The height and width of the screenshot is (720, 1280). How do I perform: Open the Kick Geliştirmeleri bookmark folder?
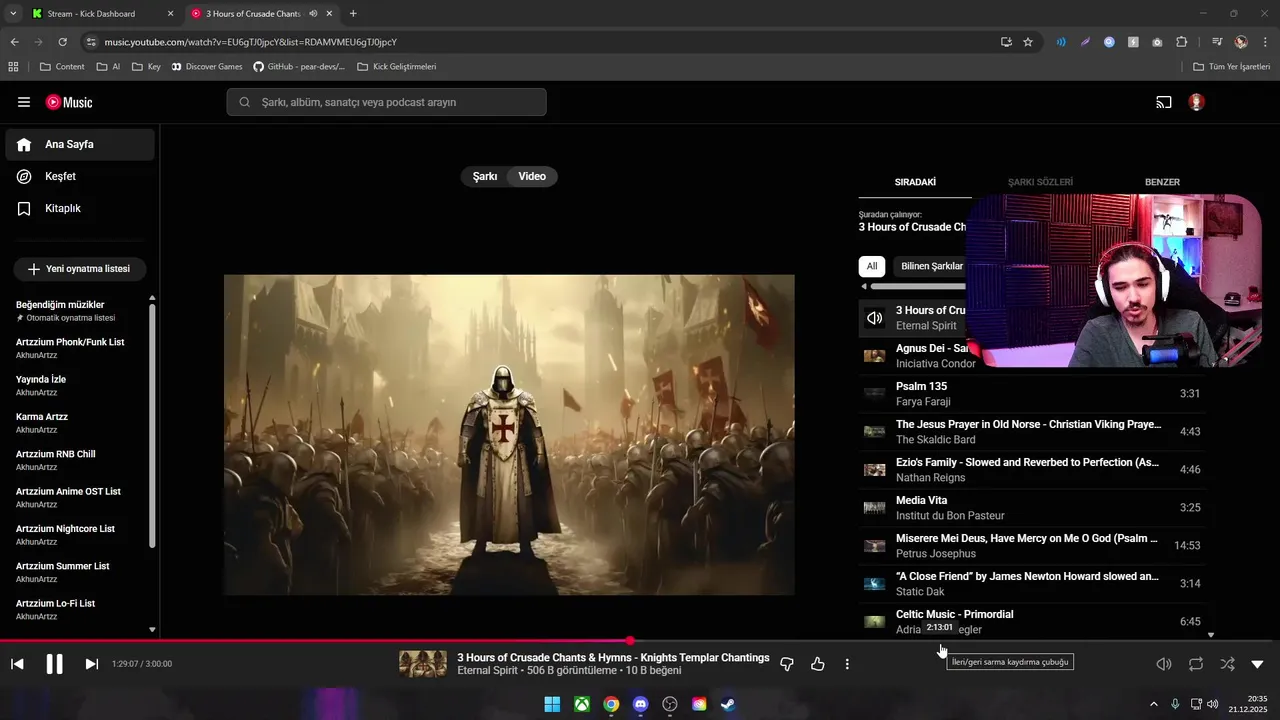(x=396, y=67)
